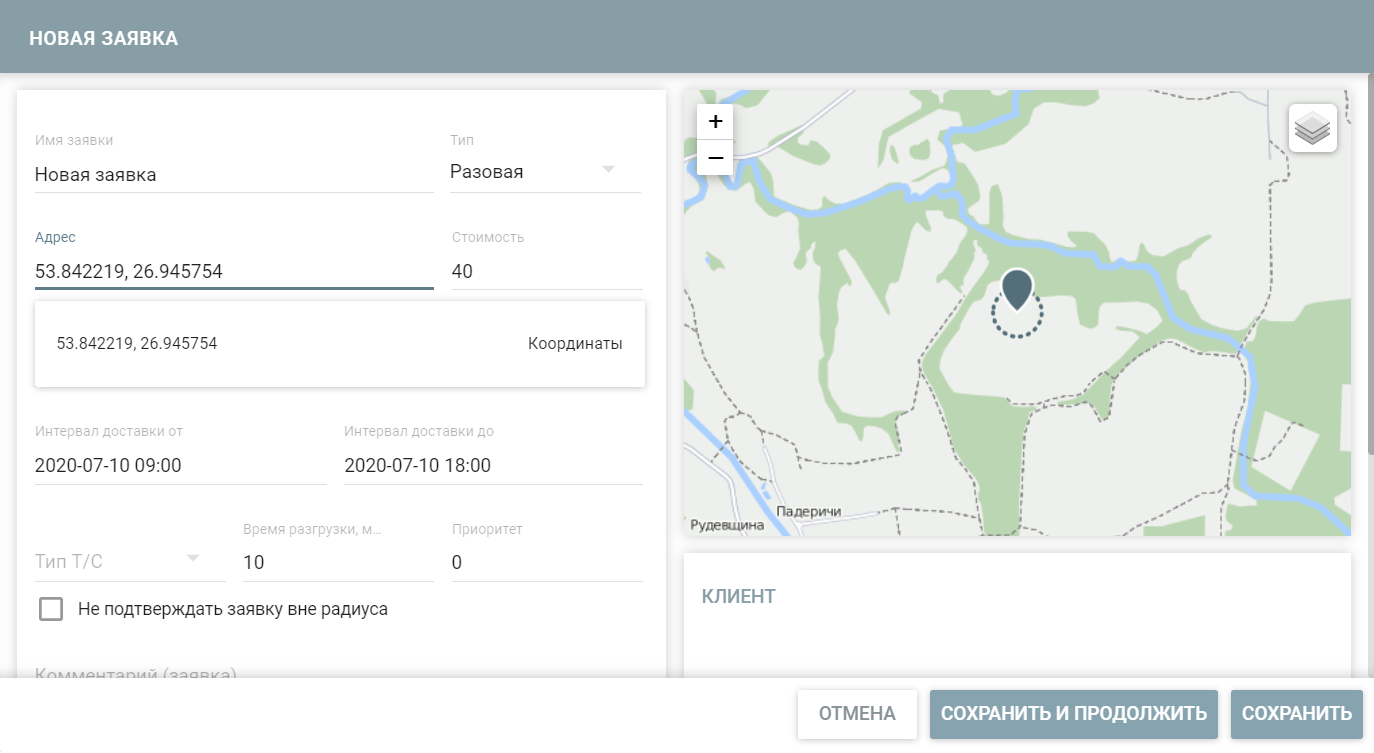
Task: Click the map zoom out icon
Action: coord(715,157)
